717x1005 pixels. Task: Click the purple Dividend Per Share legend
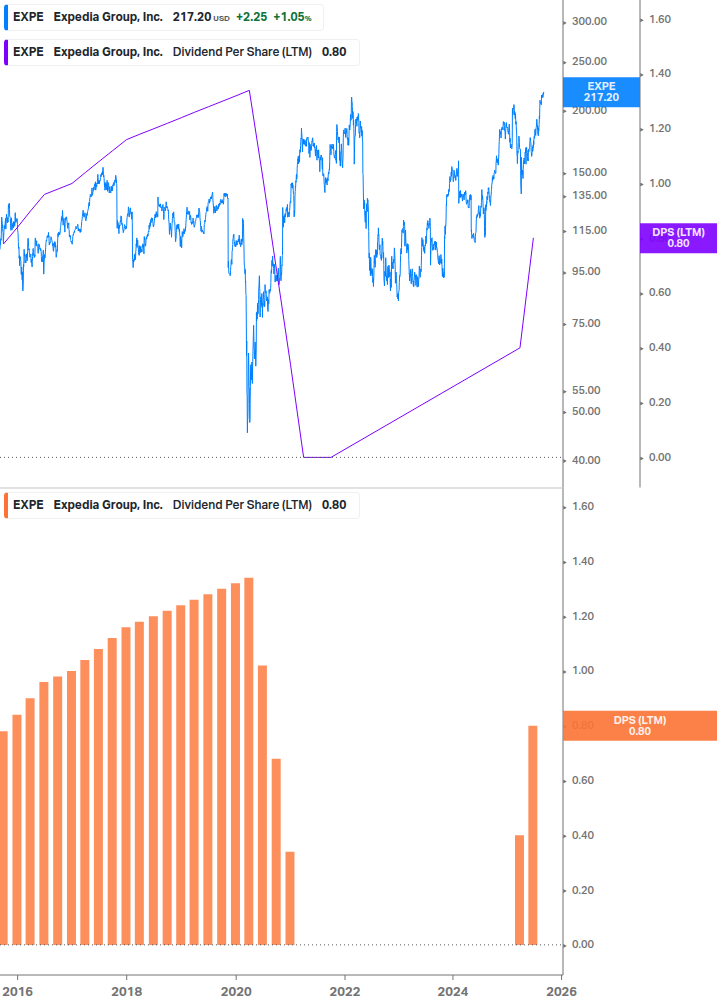(x=181, y=53)
